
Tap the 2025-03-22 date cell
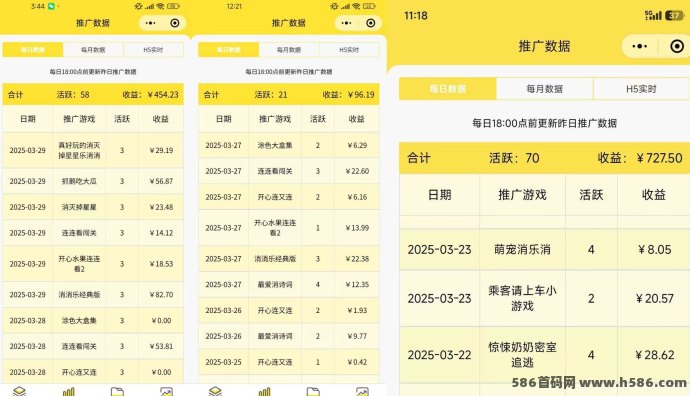440,355
